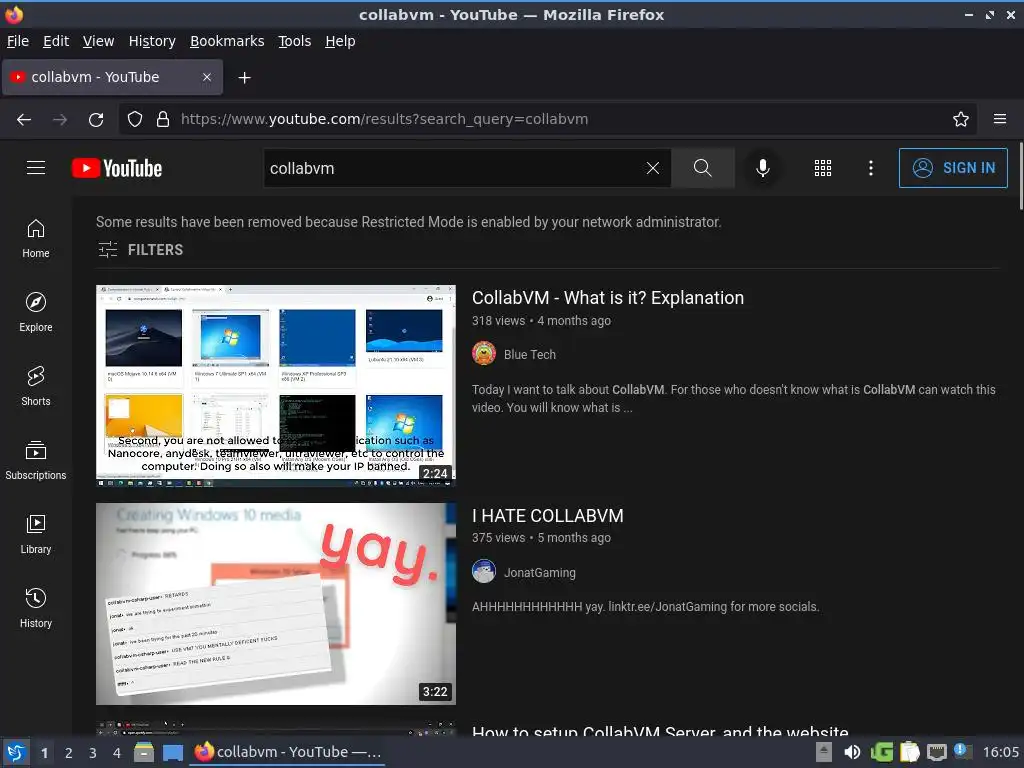The height and width of the screenshot is (768, 1024).
Task: Open 'CollabVM - What is it? Explanation' title
Action: point(608,298)
